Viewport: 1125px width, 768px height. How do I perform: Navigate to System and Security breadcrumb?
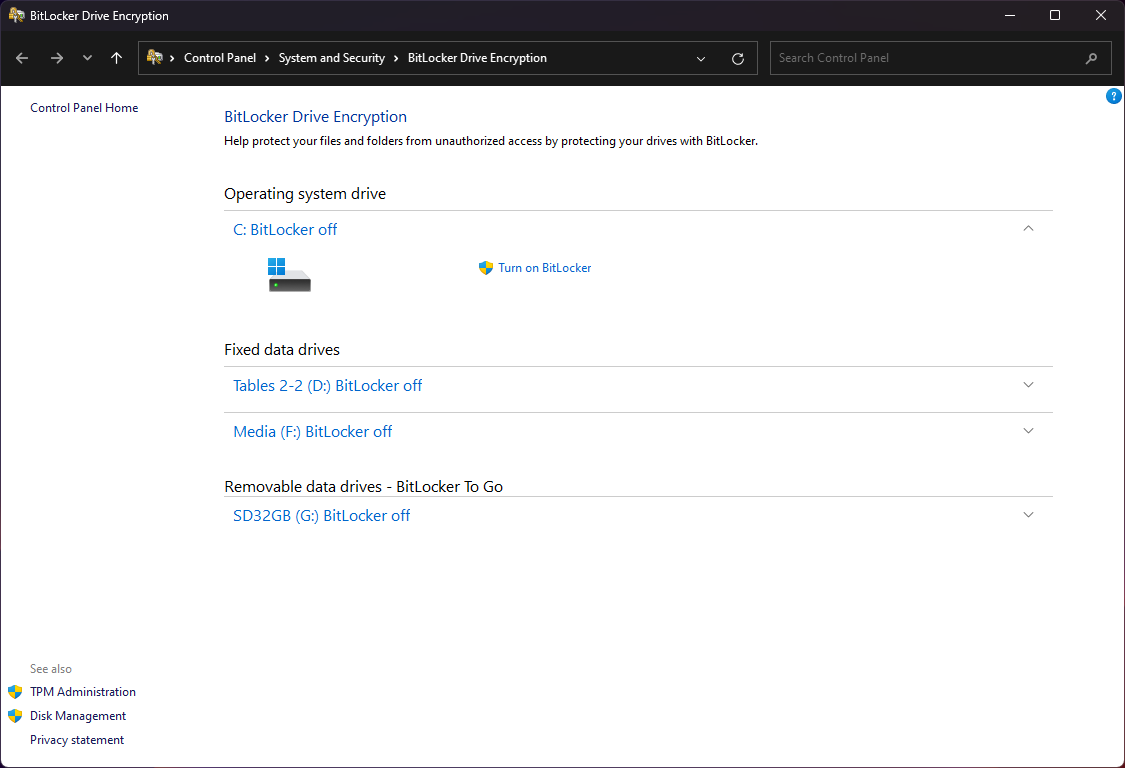coord(331,58)
